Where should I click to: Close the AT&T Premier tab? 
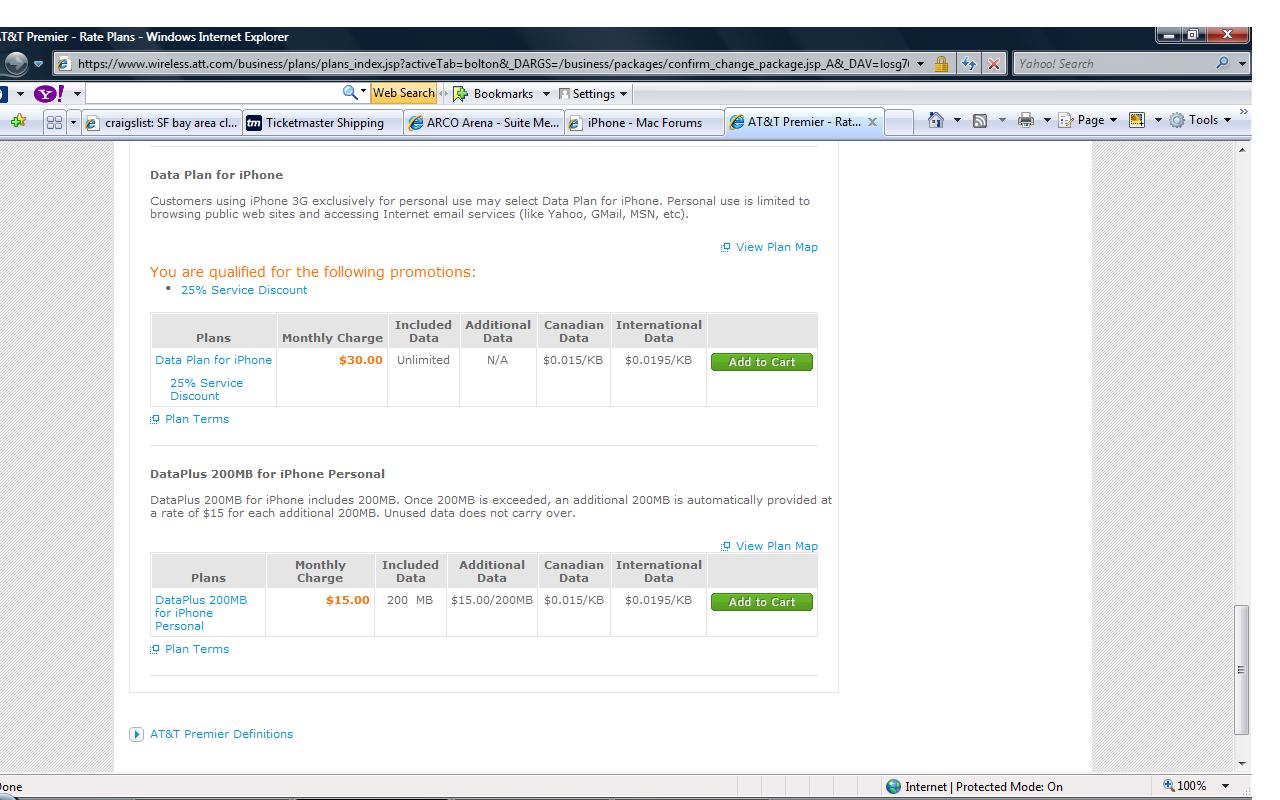[871, 122]
